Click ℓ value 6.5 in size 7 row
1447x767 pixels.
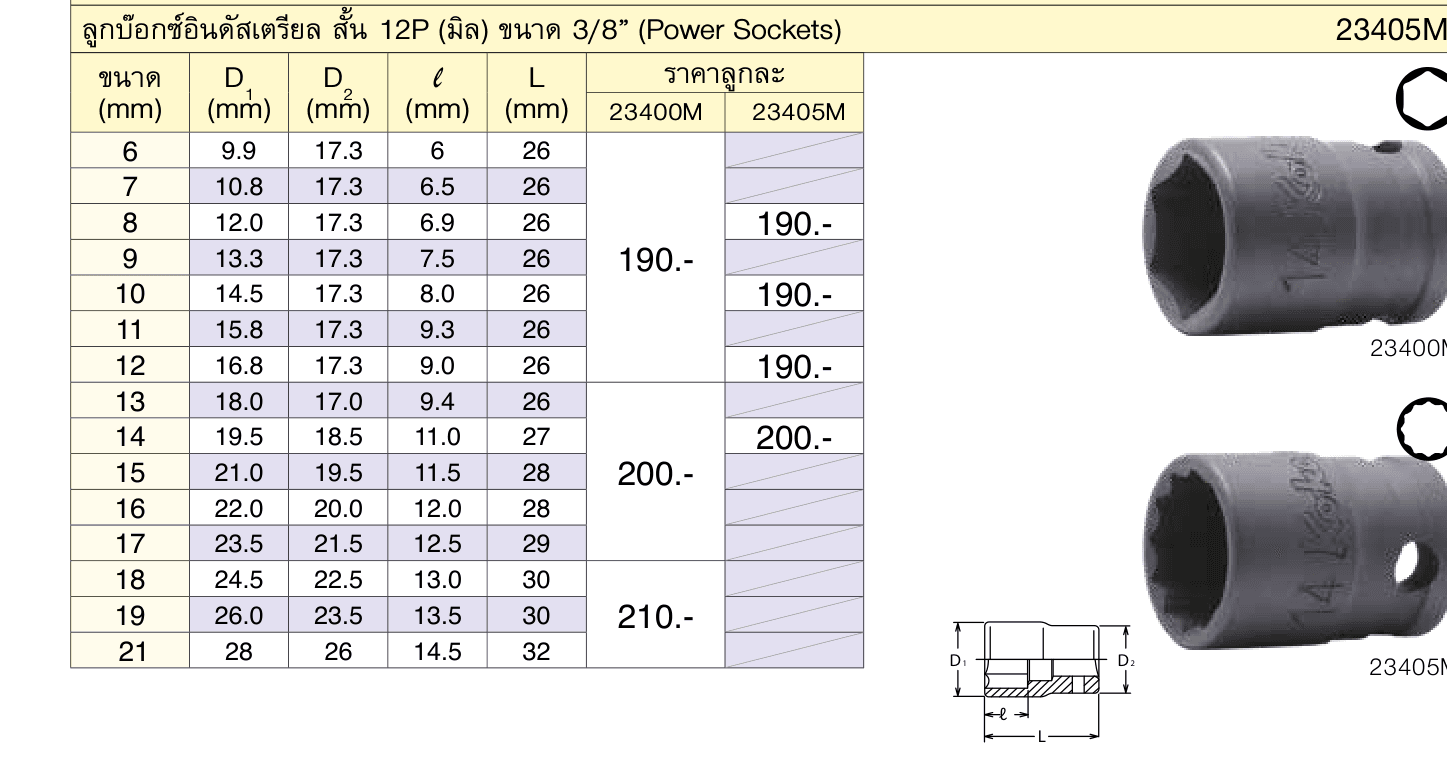(437, 187)
